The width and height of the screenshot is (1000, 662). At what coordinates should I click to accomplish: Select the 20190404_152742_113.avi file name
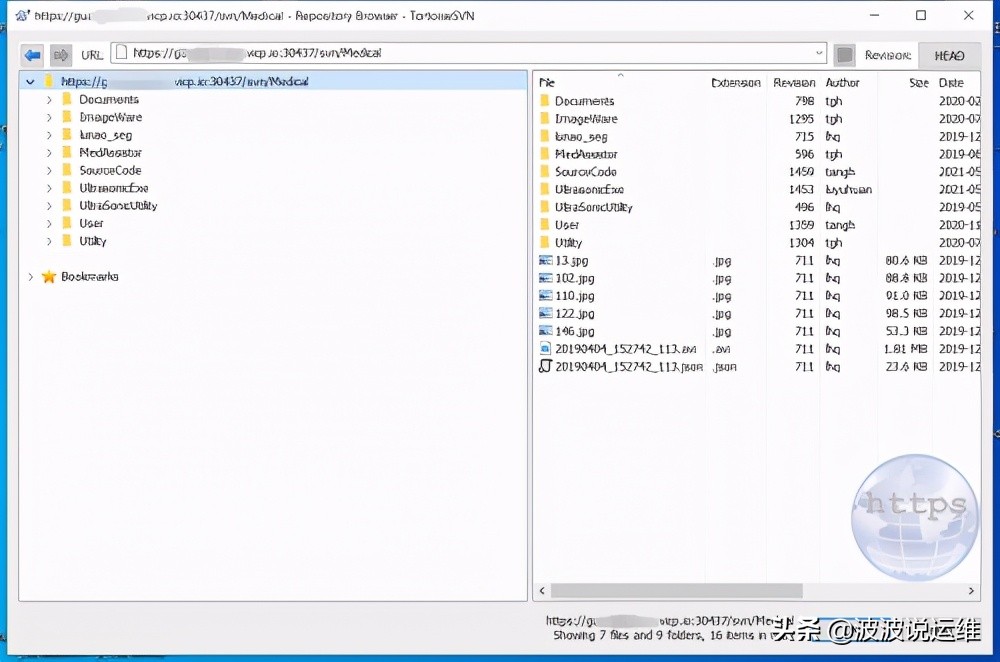[x=626, y=349]
